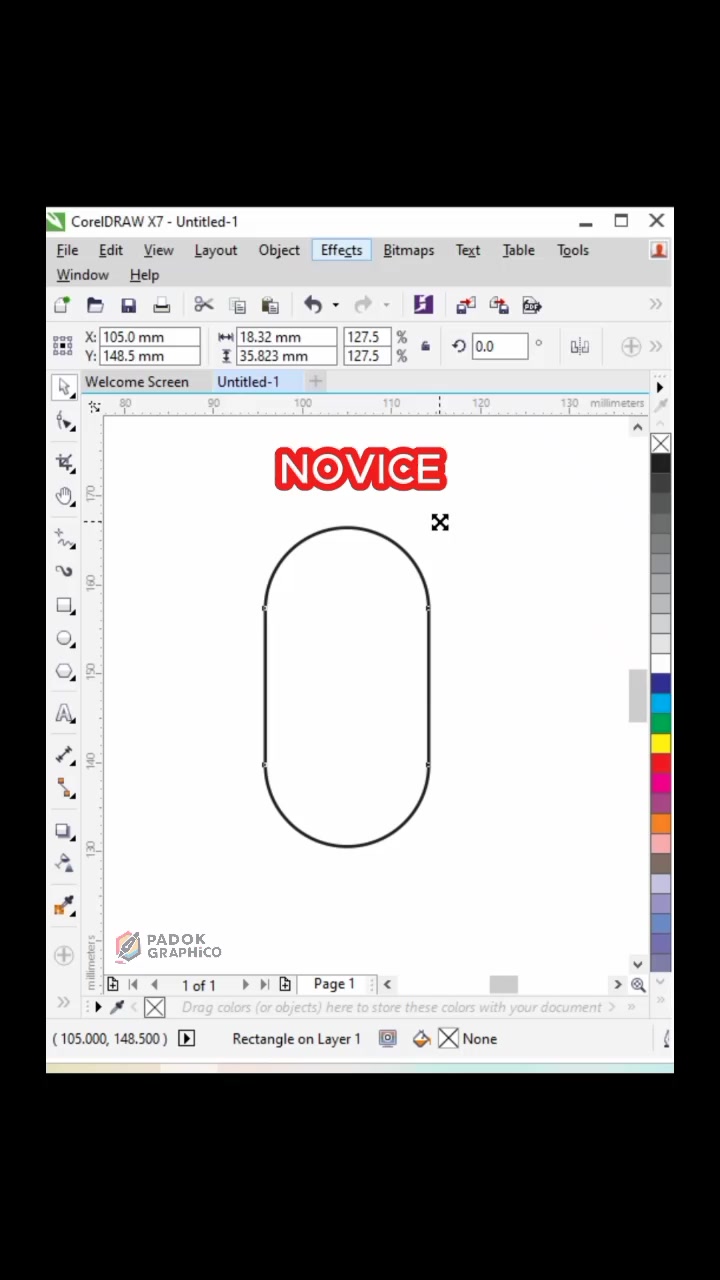
Task: Switch to the Untitled-1 tab
Action: (248, 382)
